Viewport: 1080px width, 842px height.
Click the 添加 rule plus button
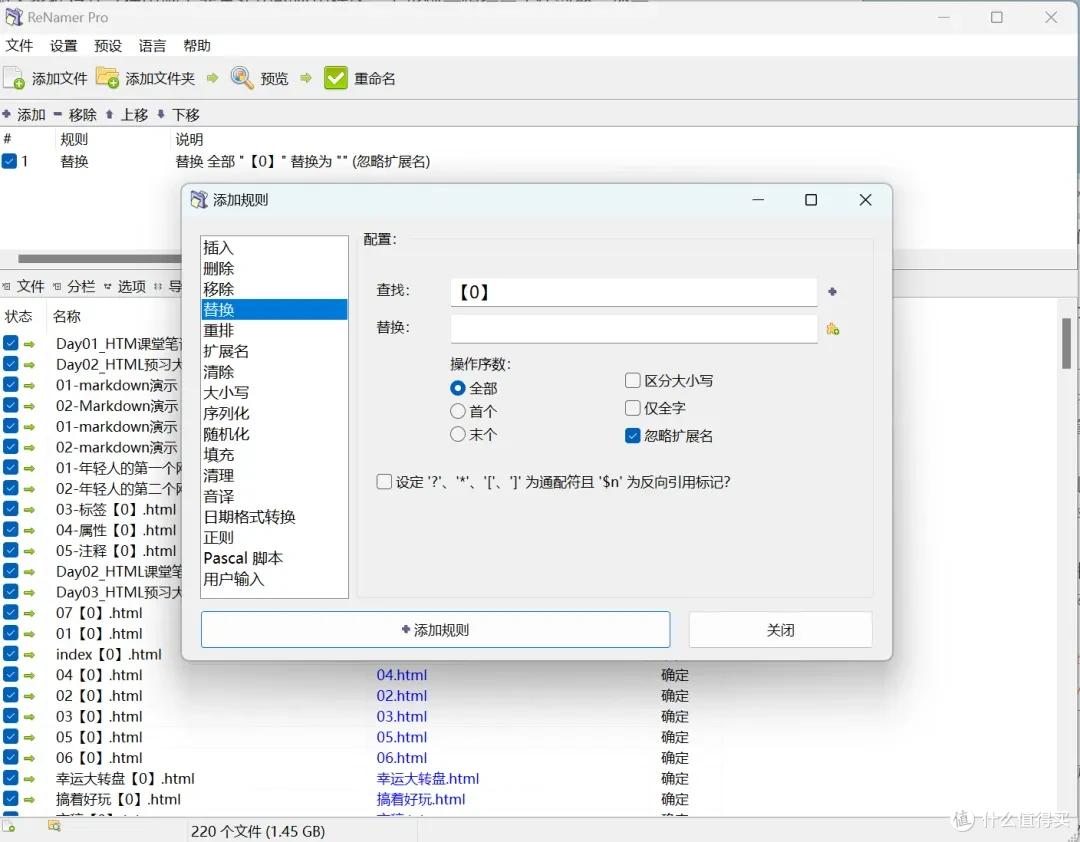coord(24,114)
